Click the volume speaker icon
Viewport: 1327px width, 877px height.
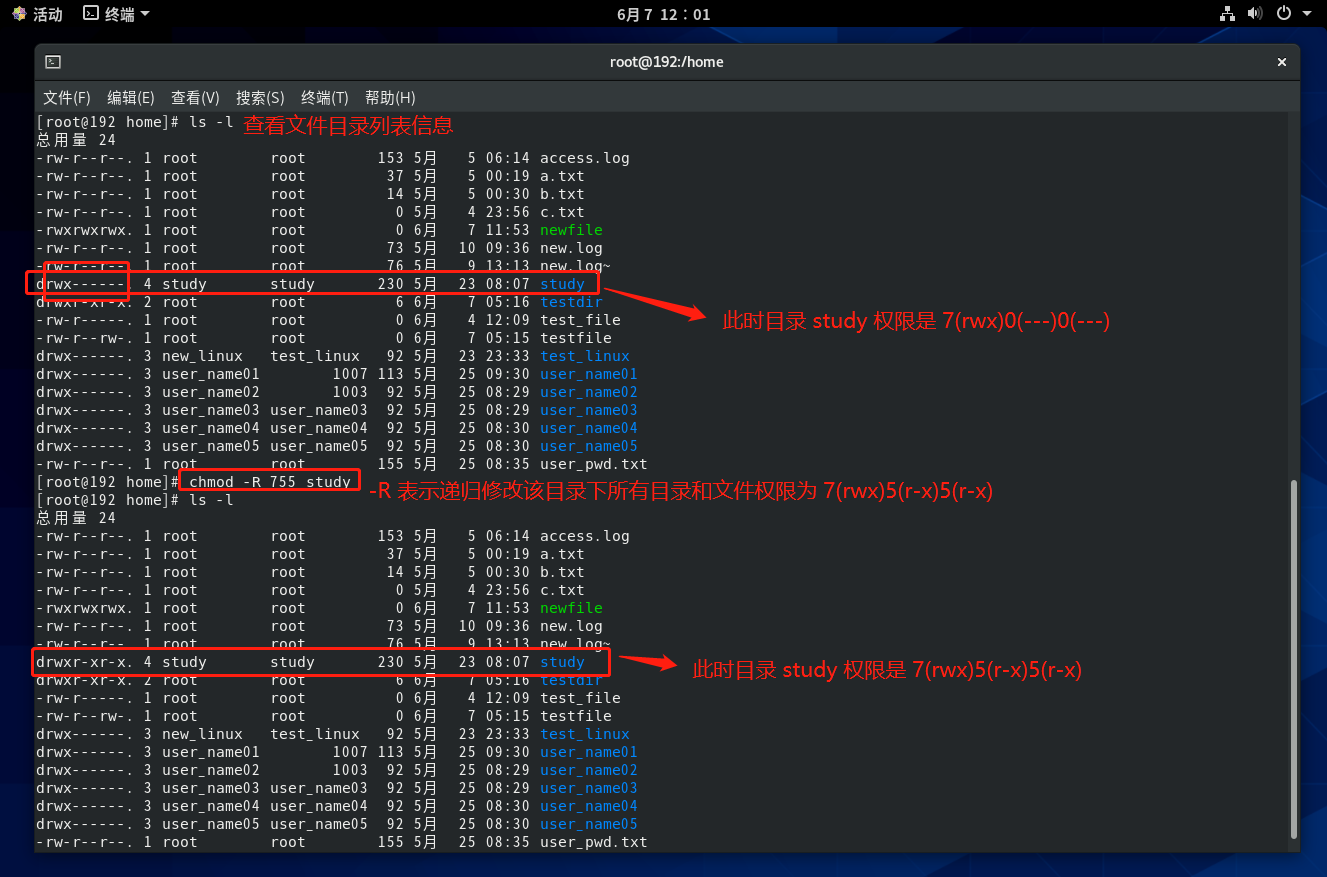pyautogui.click(x=1254, y=14)
